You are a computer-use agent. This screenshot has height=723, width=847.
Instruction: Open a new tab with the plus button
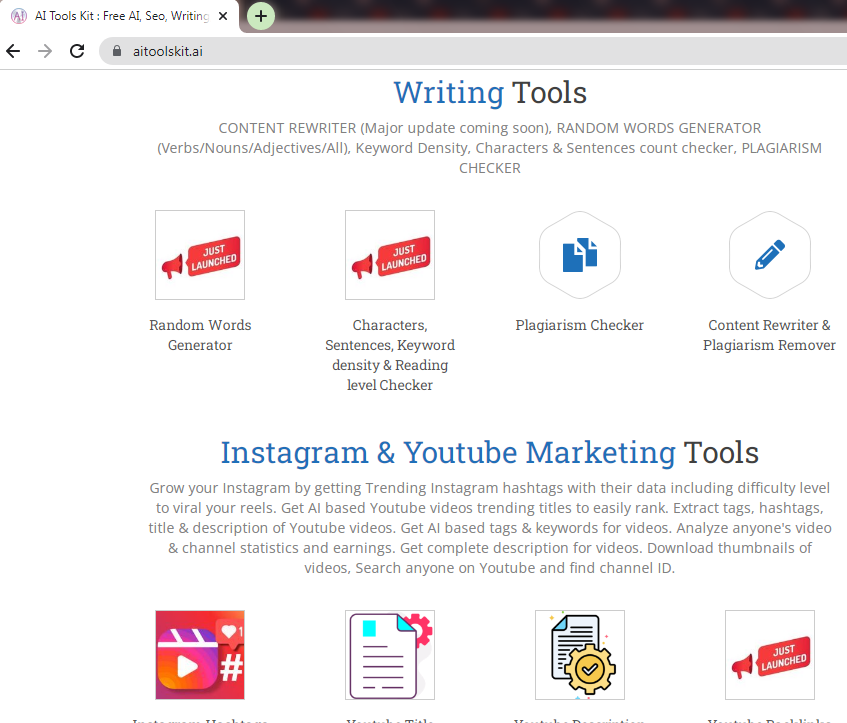(261, 16)
